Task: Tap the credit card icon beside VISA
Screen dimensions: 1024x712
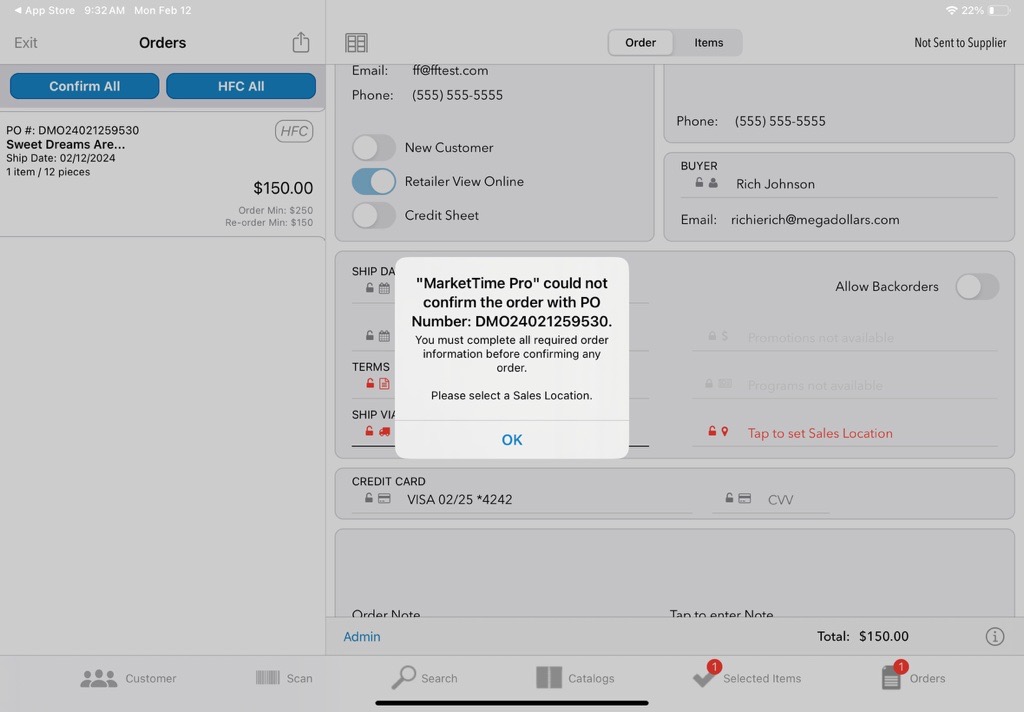Action: [384, 498]
